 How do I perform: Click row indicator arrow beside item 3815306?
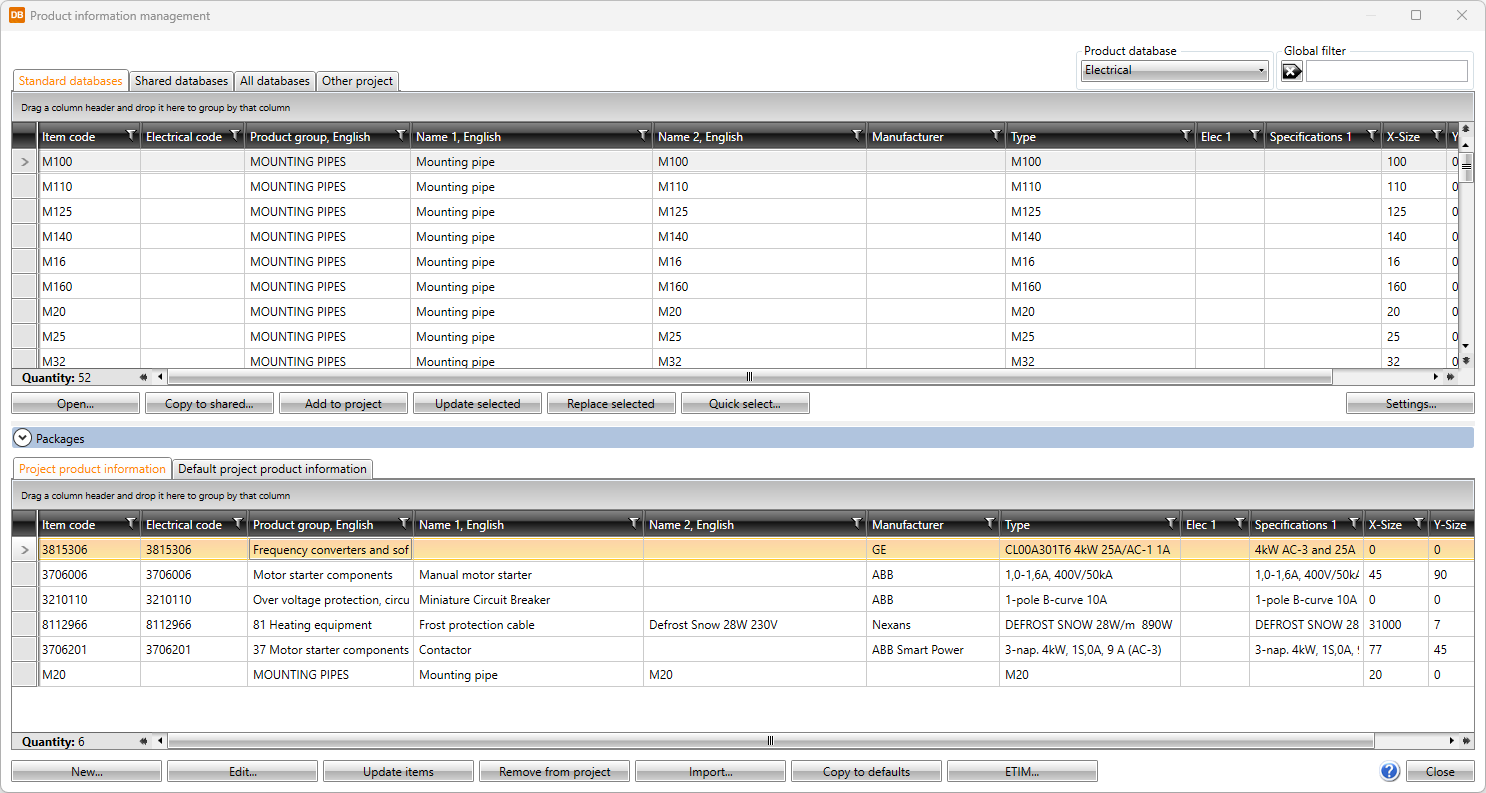(x=25, y=550)
